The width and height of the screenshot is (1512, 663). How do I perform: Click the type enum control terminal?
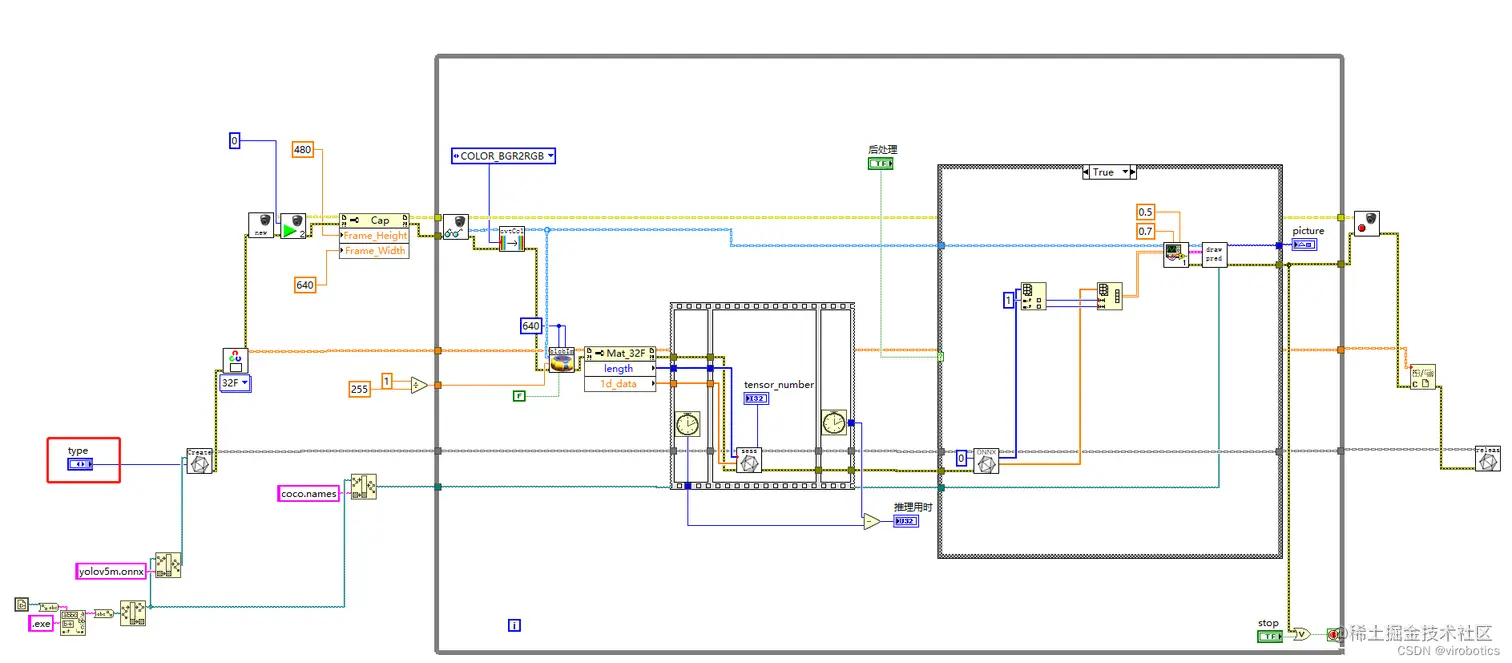tap(81, 465)
